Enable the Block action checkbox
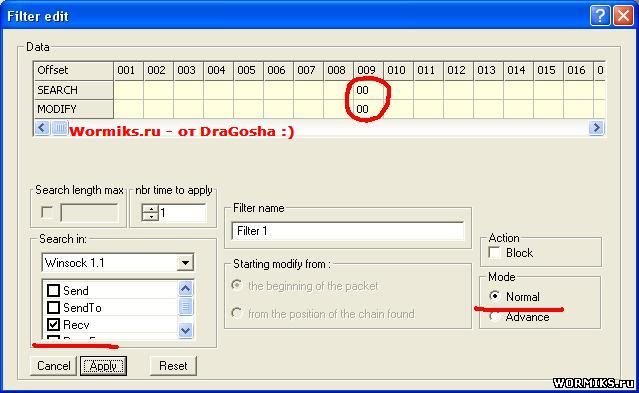 (495, 252)
